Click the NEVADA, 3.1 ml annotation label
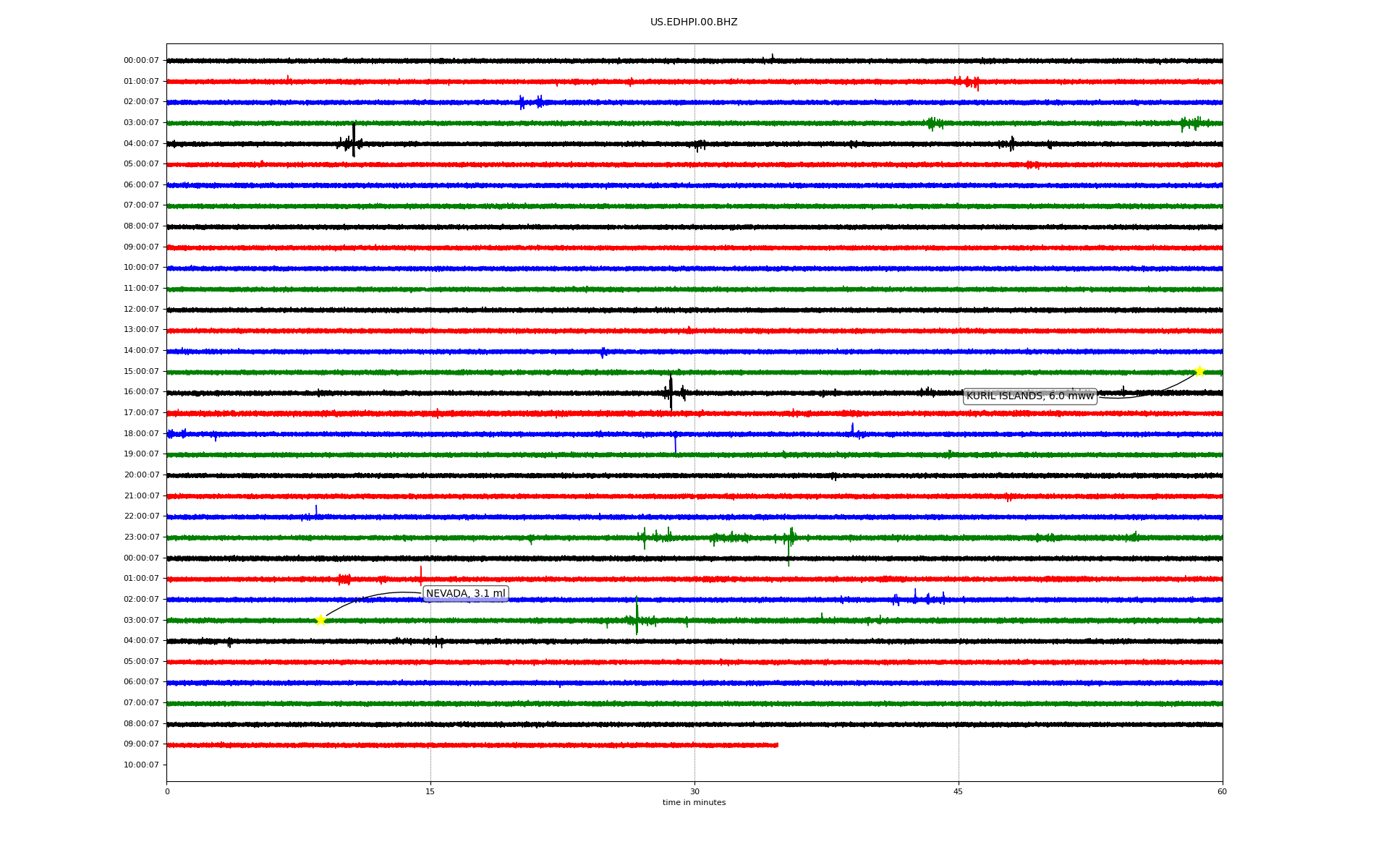1389x868 pixels. (465, 594)
